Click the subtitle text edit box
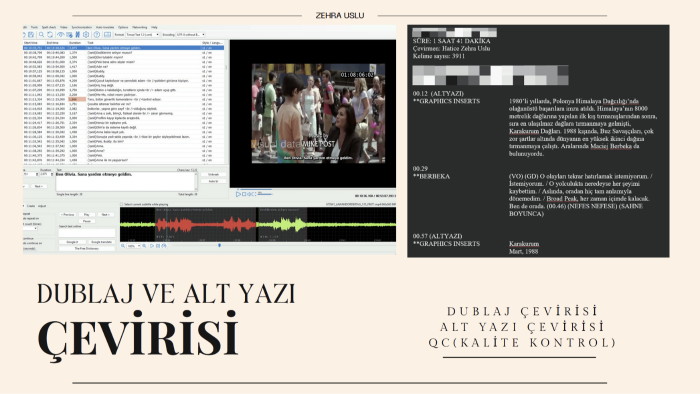The height and width of the screenshot is (394, 700). pos(126,182)
